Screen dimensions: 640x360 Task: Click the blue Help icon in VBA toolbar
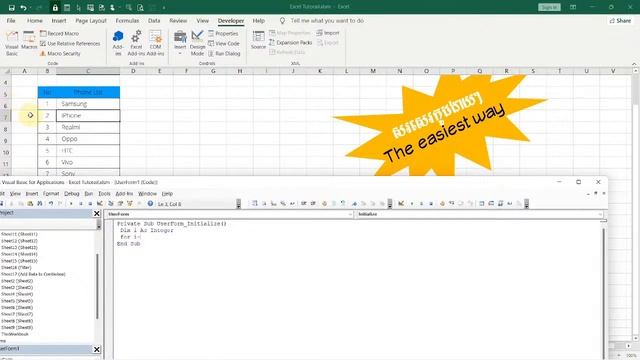click(150, 203)
